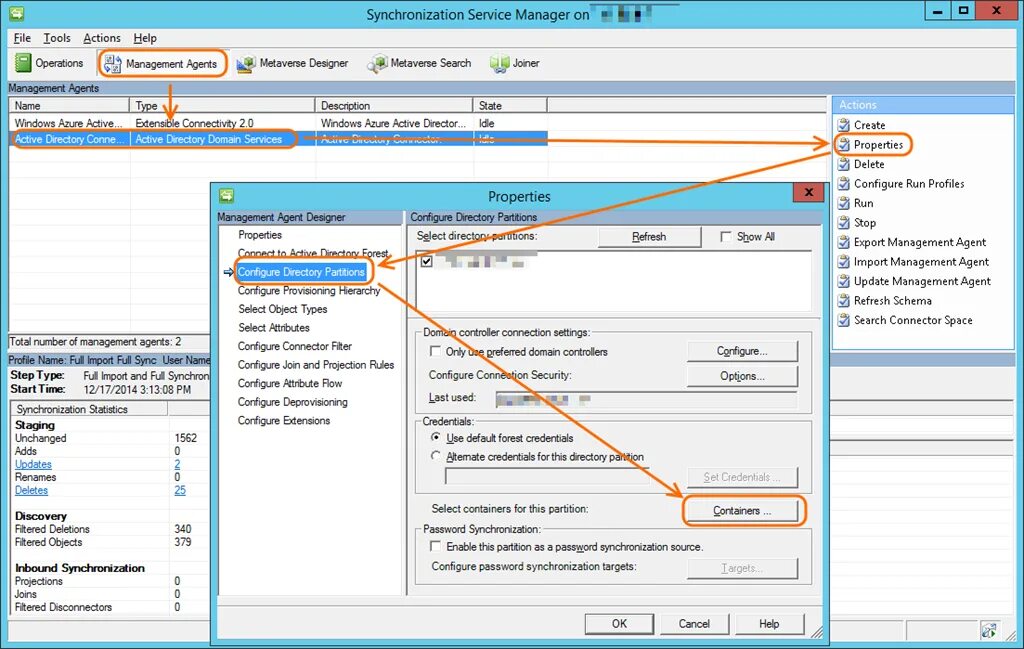Click the Joiner toolbar icon
Image resolution: width=1024 pixels, height=649 pixels.
point(499,63)
